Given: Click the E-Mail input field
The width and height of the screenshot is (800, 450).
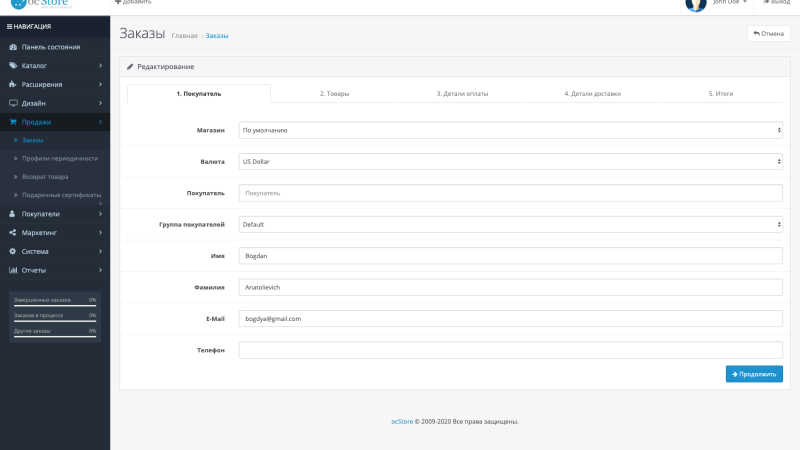Looking at the screenshot, I should click(x=510, y=319).
